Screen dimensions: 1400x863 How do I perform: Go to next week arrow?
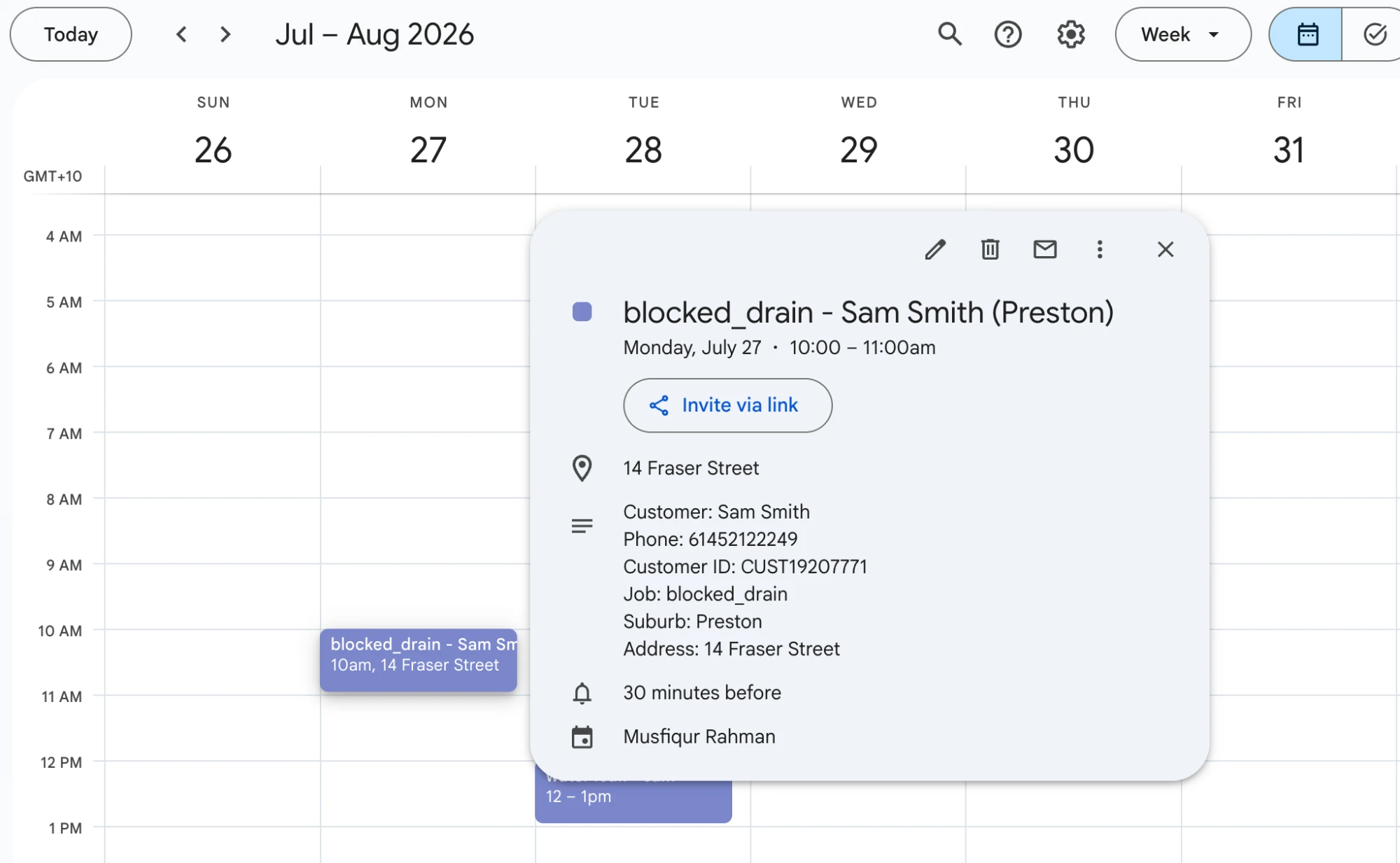pos(225,34)
